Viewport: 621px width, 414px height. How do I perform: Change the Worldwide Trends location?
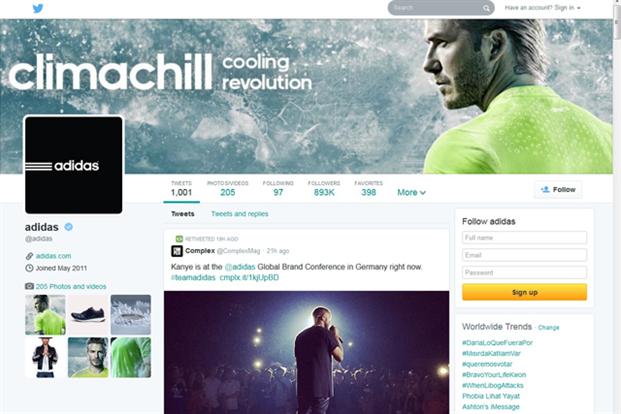pos(549,328)
